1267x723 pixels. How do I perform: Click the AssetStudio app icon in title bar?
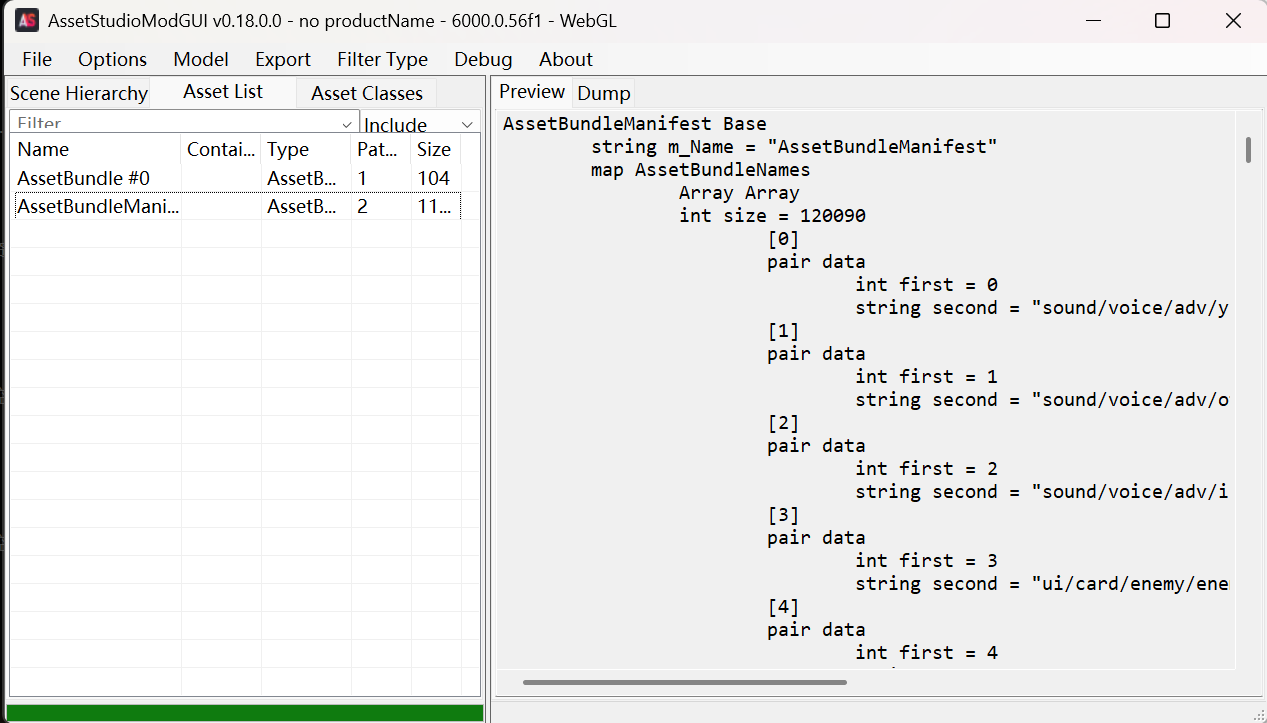point(27,20)
